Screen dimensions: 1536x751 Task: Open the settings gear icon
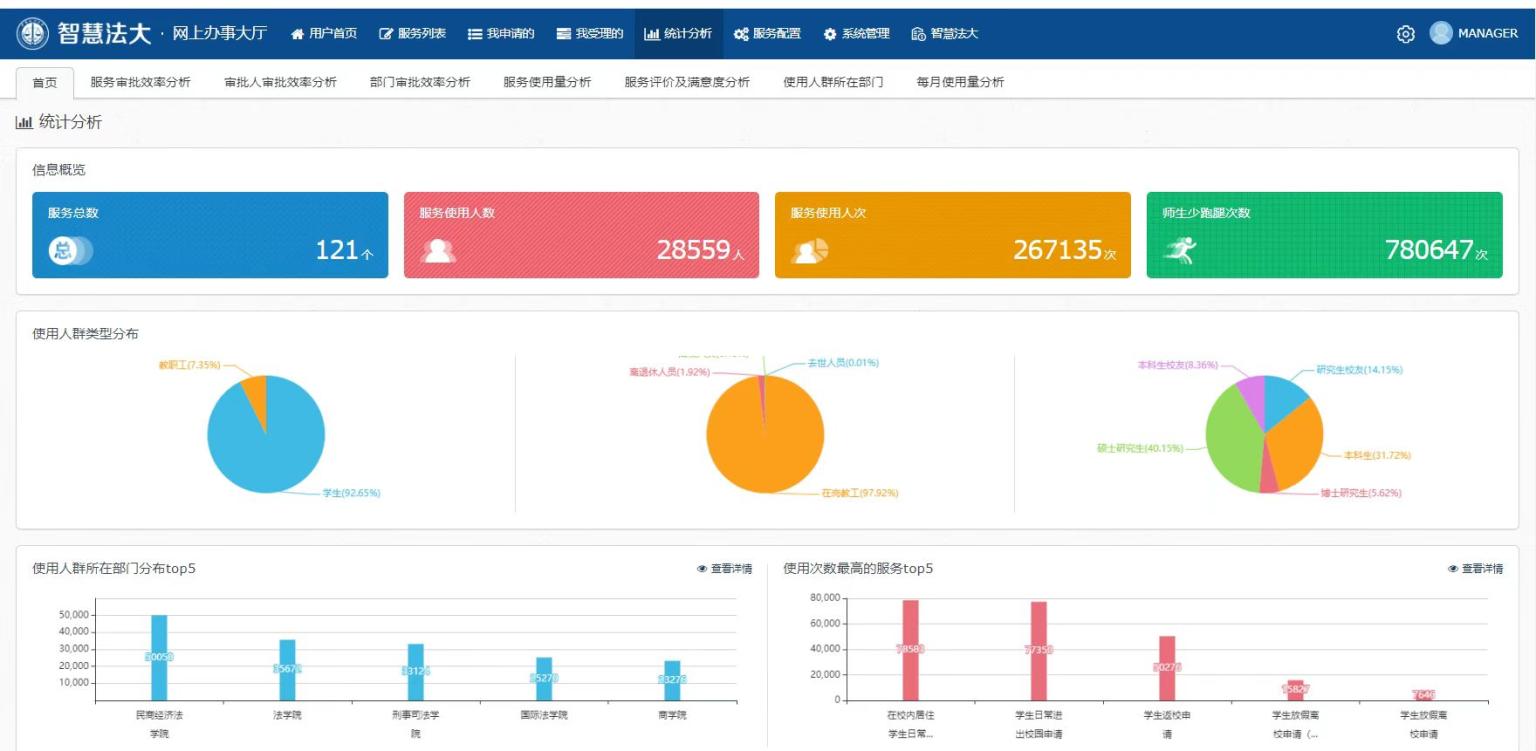point(1405,34)
